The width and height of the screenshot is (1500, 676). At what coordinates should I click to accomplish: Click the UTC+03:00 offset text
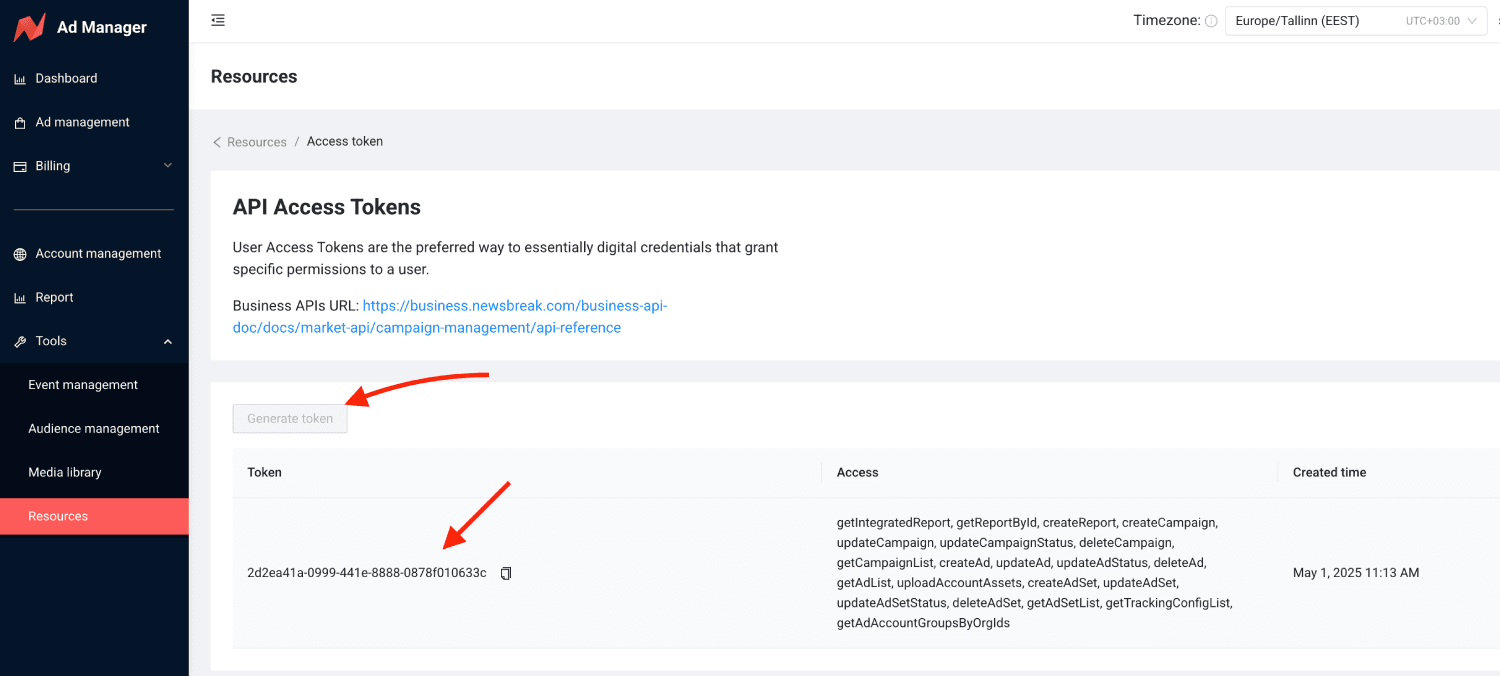click(1432, 21)
